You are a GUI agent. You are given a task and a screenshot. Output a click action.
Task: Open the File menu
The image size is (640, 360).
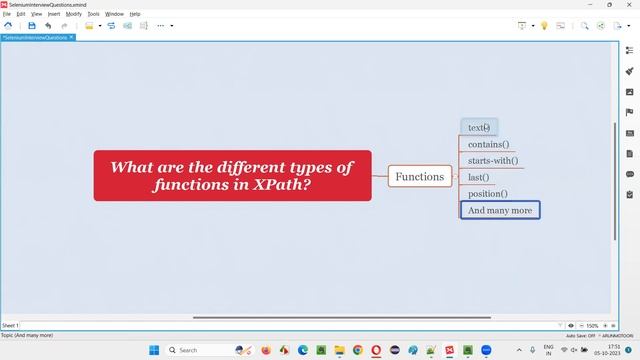pos(7,14)
